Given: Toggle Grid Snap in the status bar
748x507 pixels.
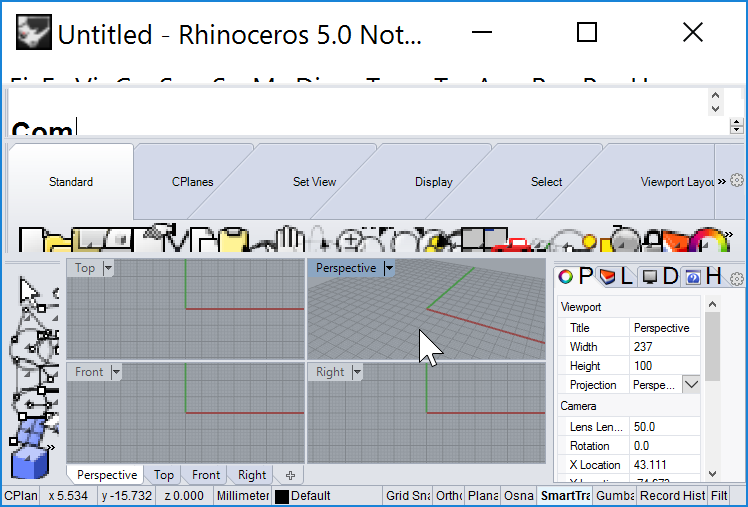Looking at the screenshot, I should click(x=408, y=496).
